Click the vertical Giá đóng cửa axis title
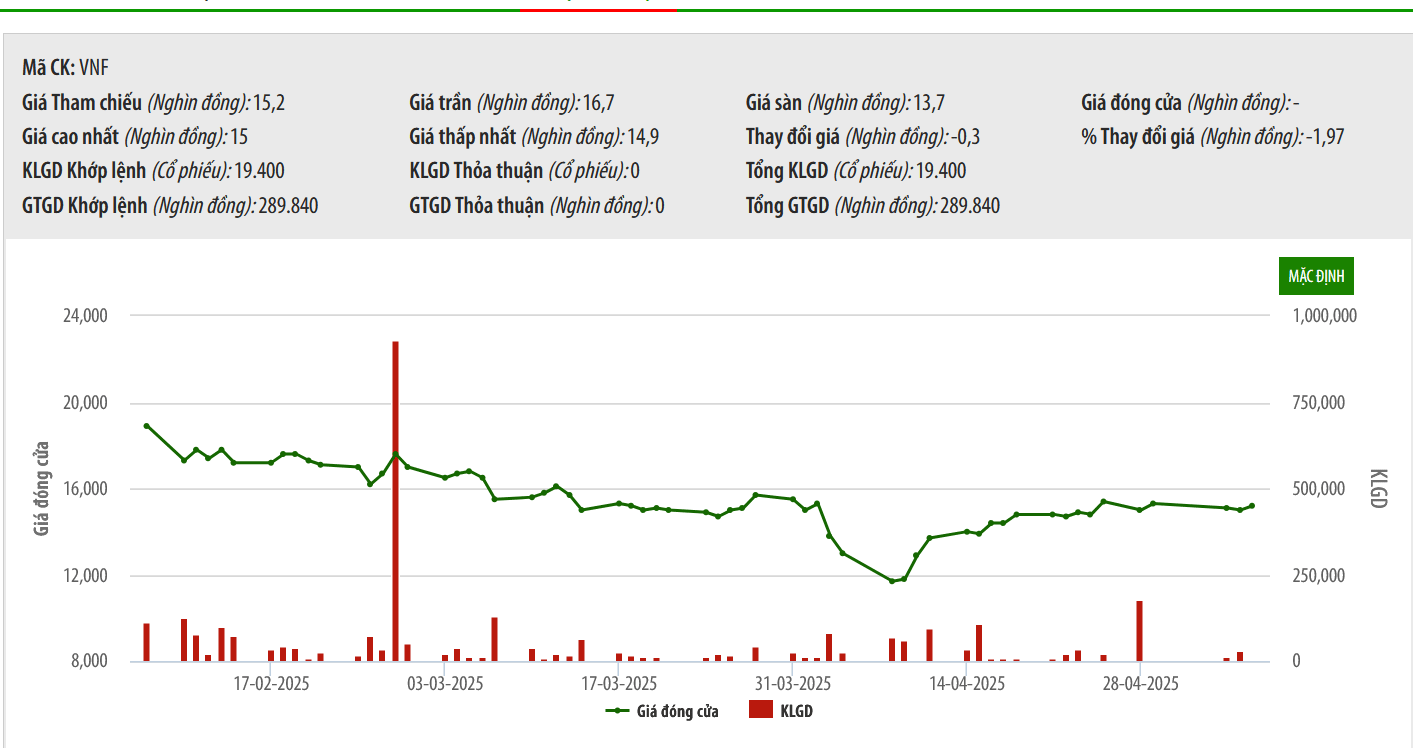The width and height of the screenshot is (1413, 748). [x=42, y=488]
